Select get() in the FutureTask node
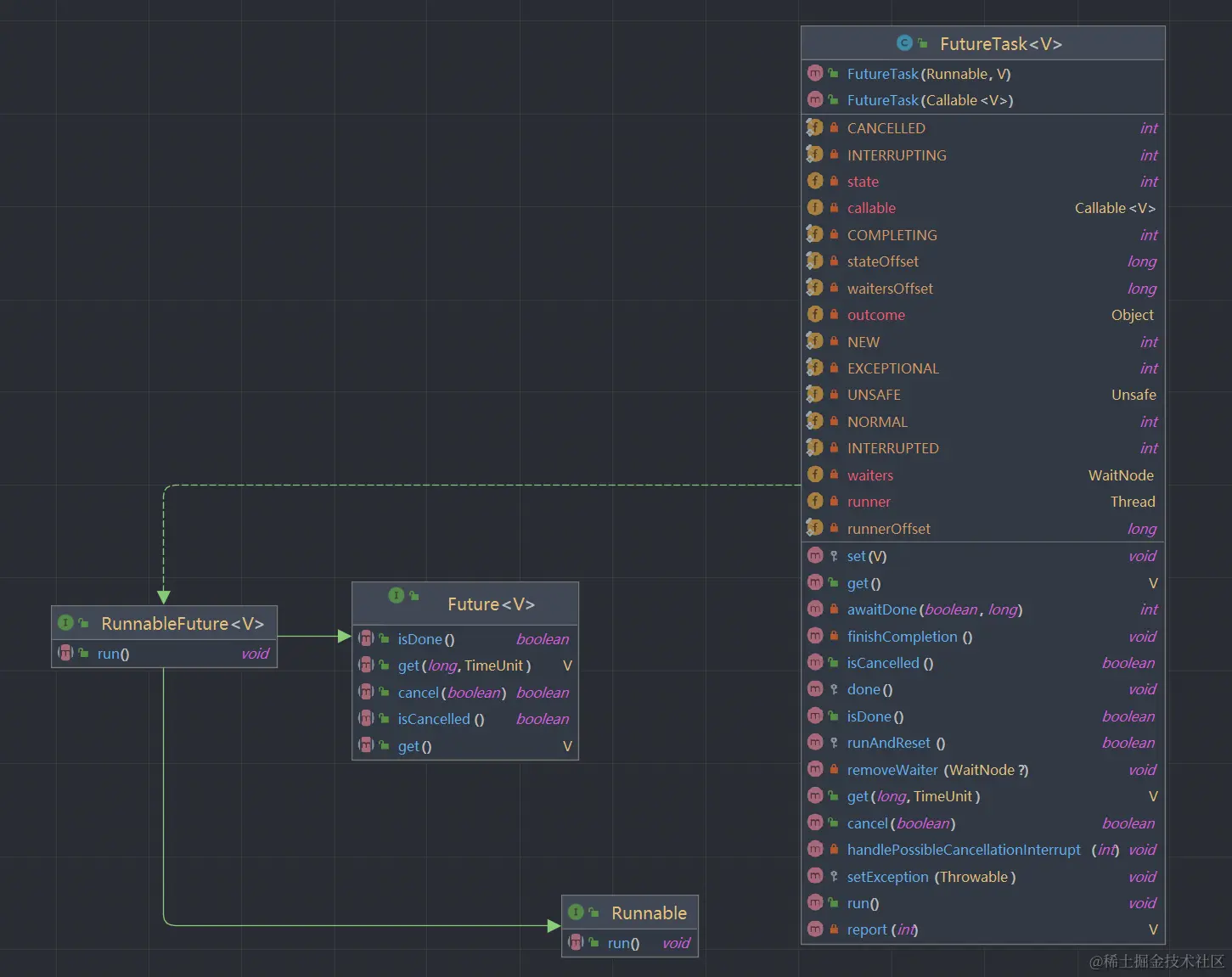Image resolution: width=1232 pixels, height=977 pixels. click(x=864, y=583)
